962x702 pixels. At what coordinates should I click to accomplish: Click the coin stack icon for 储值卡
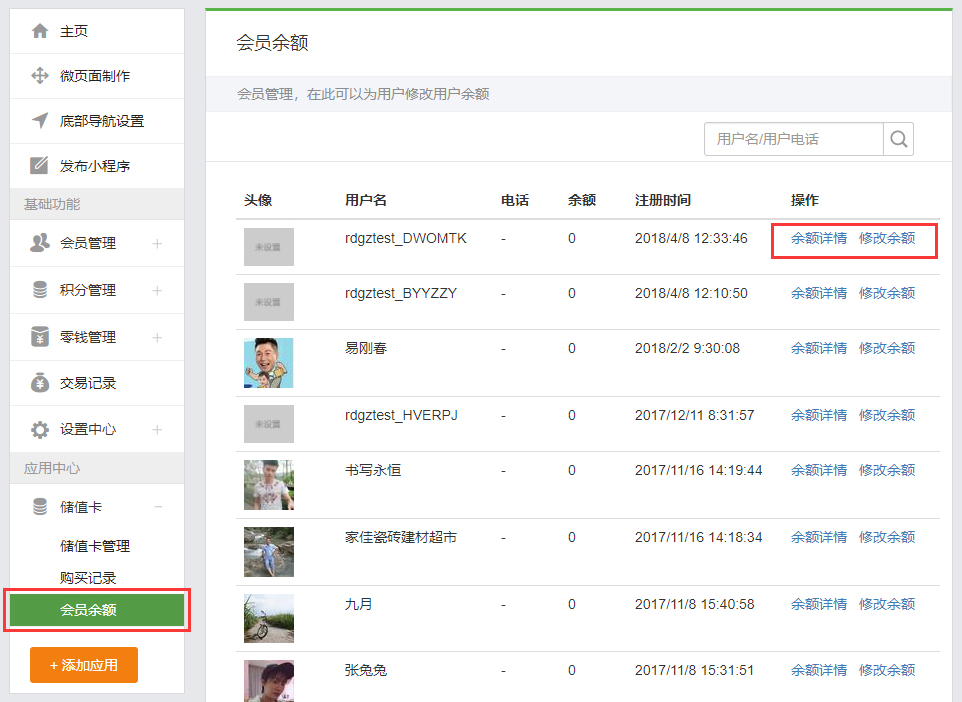[x=40, y=507]
